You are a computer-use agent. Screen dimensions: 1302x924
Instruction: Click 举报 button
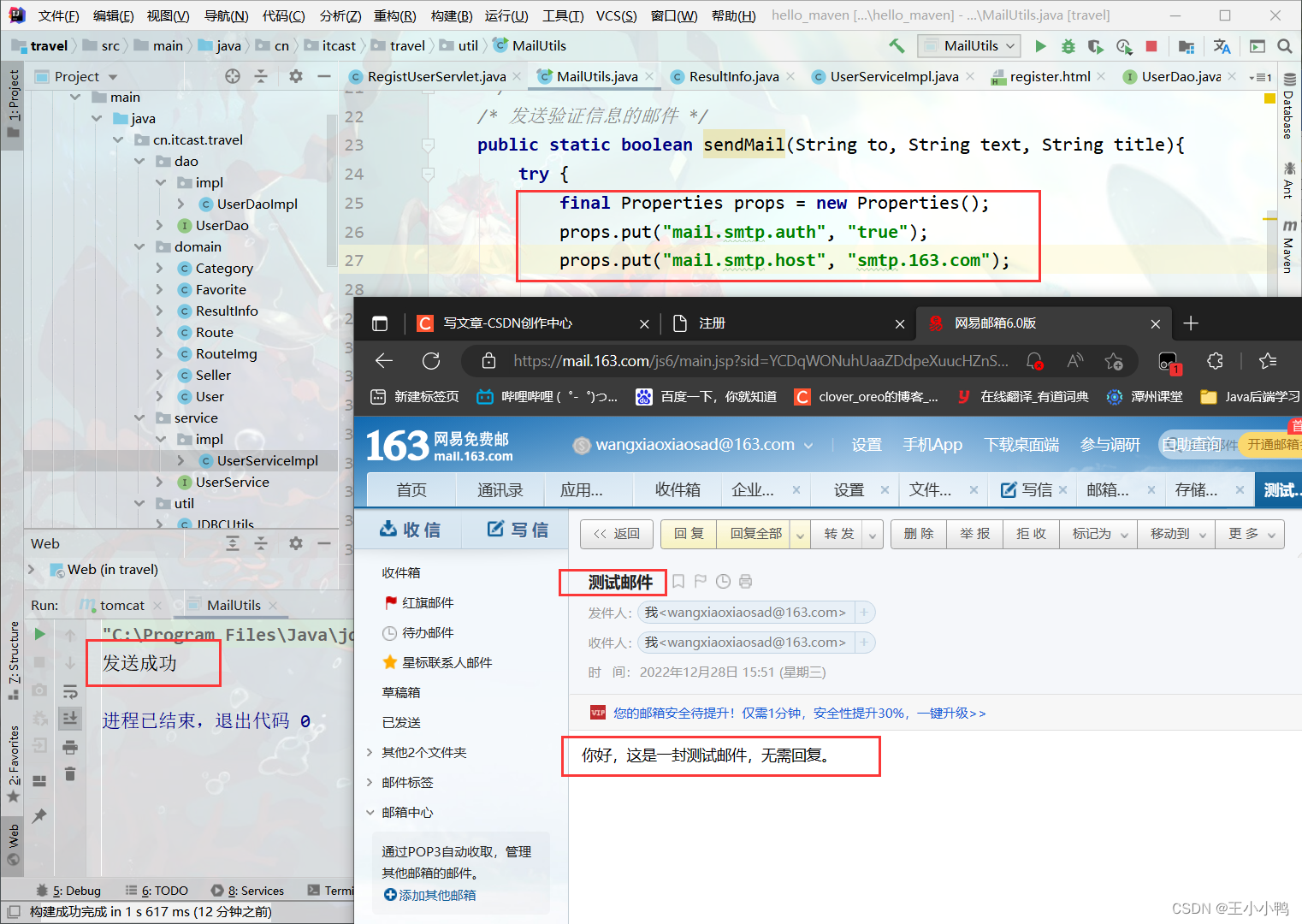click(974, 534)
